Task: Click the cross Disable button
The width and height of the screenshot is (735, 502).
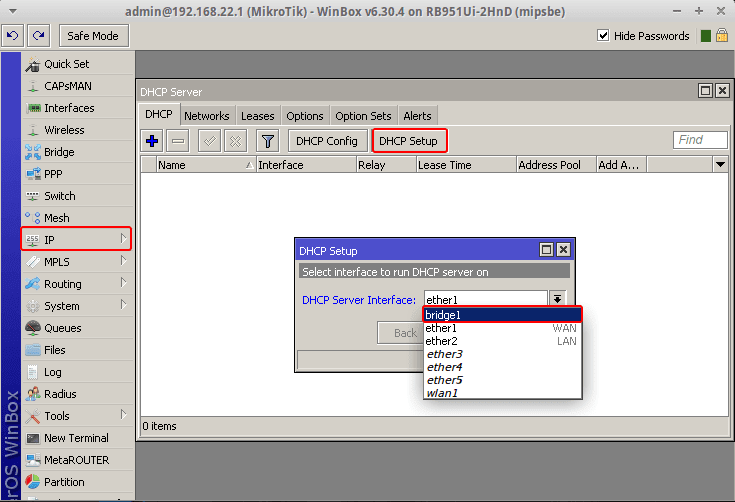Action: click(235, 141)
